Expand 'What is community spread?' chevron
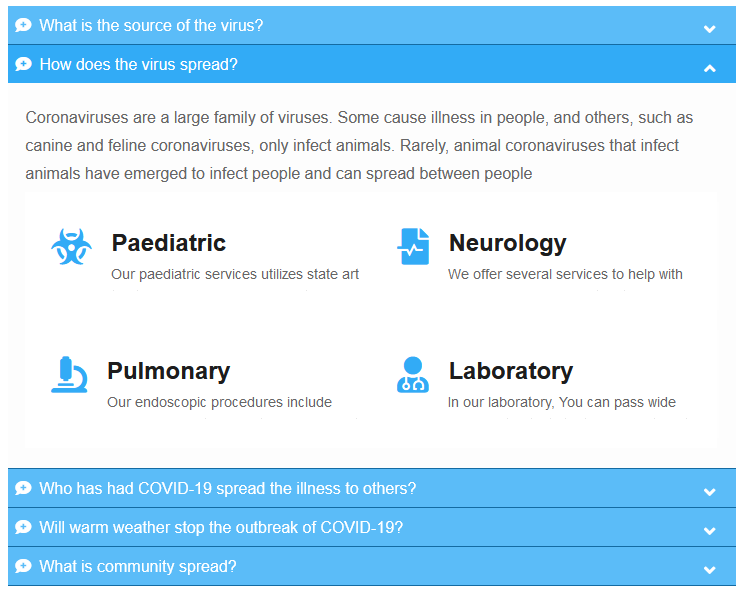 tap(710, 570)
